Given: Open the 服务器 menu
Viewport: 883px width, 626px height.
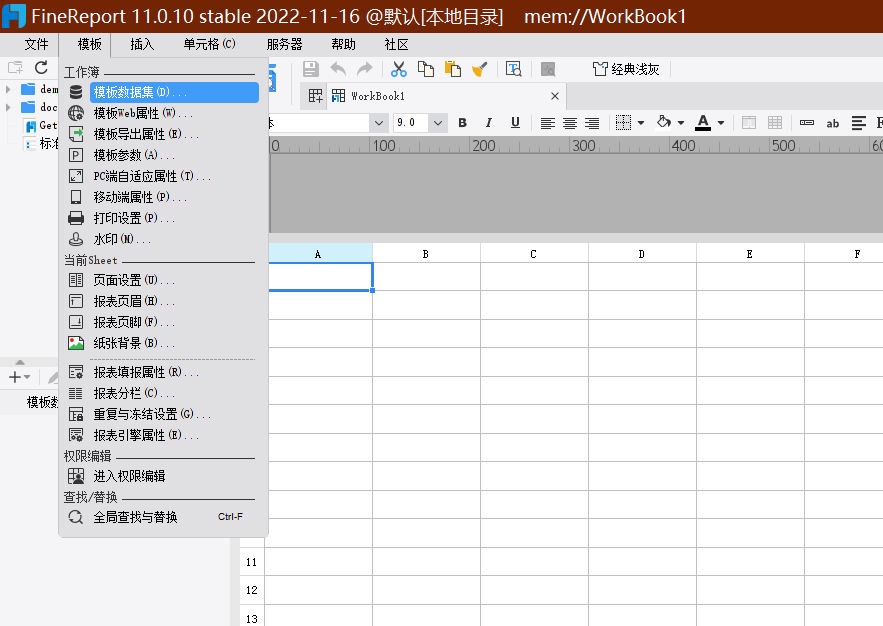Looking at the screenshot, I should click(x=284, y=44).
